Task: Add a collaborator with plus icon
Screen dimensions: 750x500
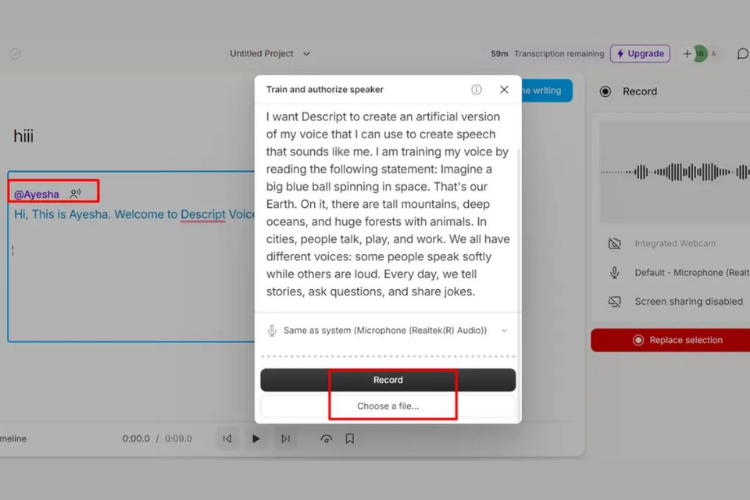Action: coord(687,54)
